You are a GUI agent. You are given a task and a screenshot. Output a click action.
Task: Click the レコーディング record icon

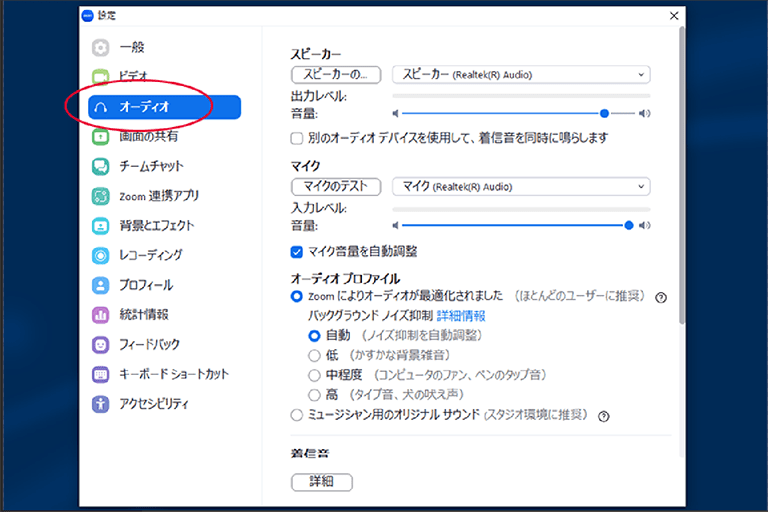click(100, 255)
